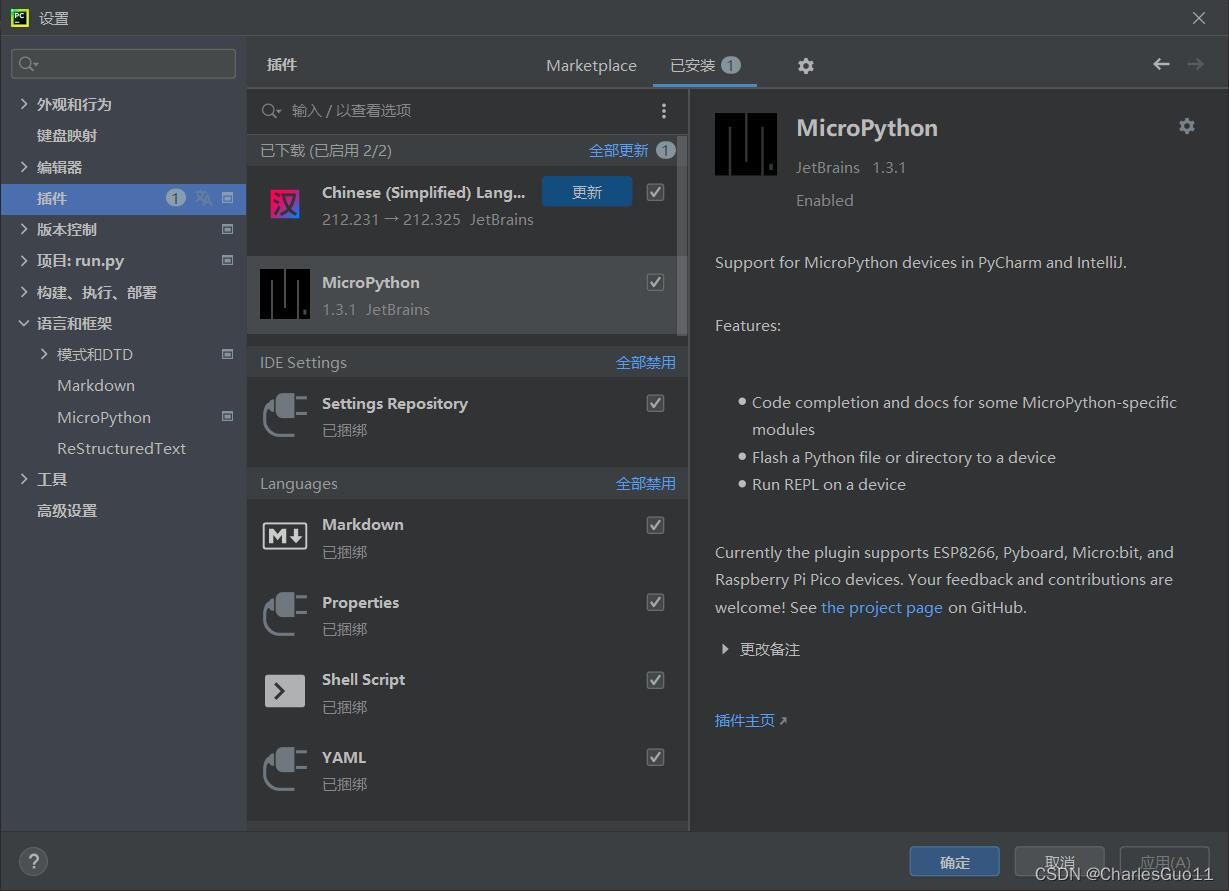Screen dimensions: 1229x891
Task: Click the YAML plugin icon
Action: pyautogui.click(x=285, y=769)
